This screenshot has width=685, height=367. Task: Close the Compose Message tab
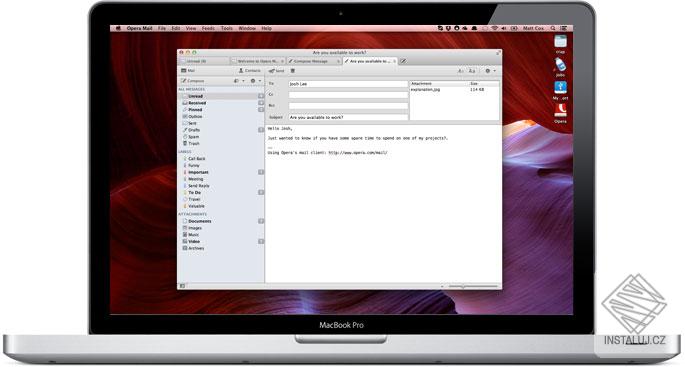click(338, 61)
